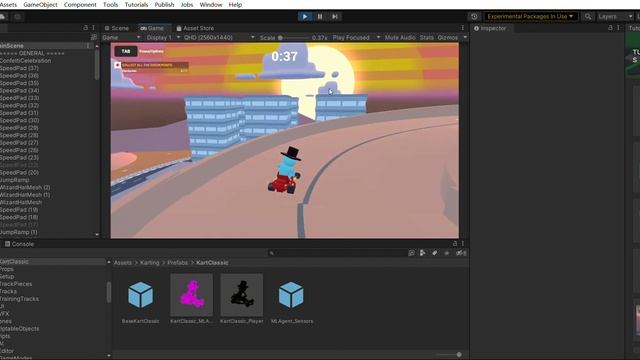
Task: Open the Tools menu
Action: [111, 4]
